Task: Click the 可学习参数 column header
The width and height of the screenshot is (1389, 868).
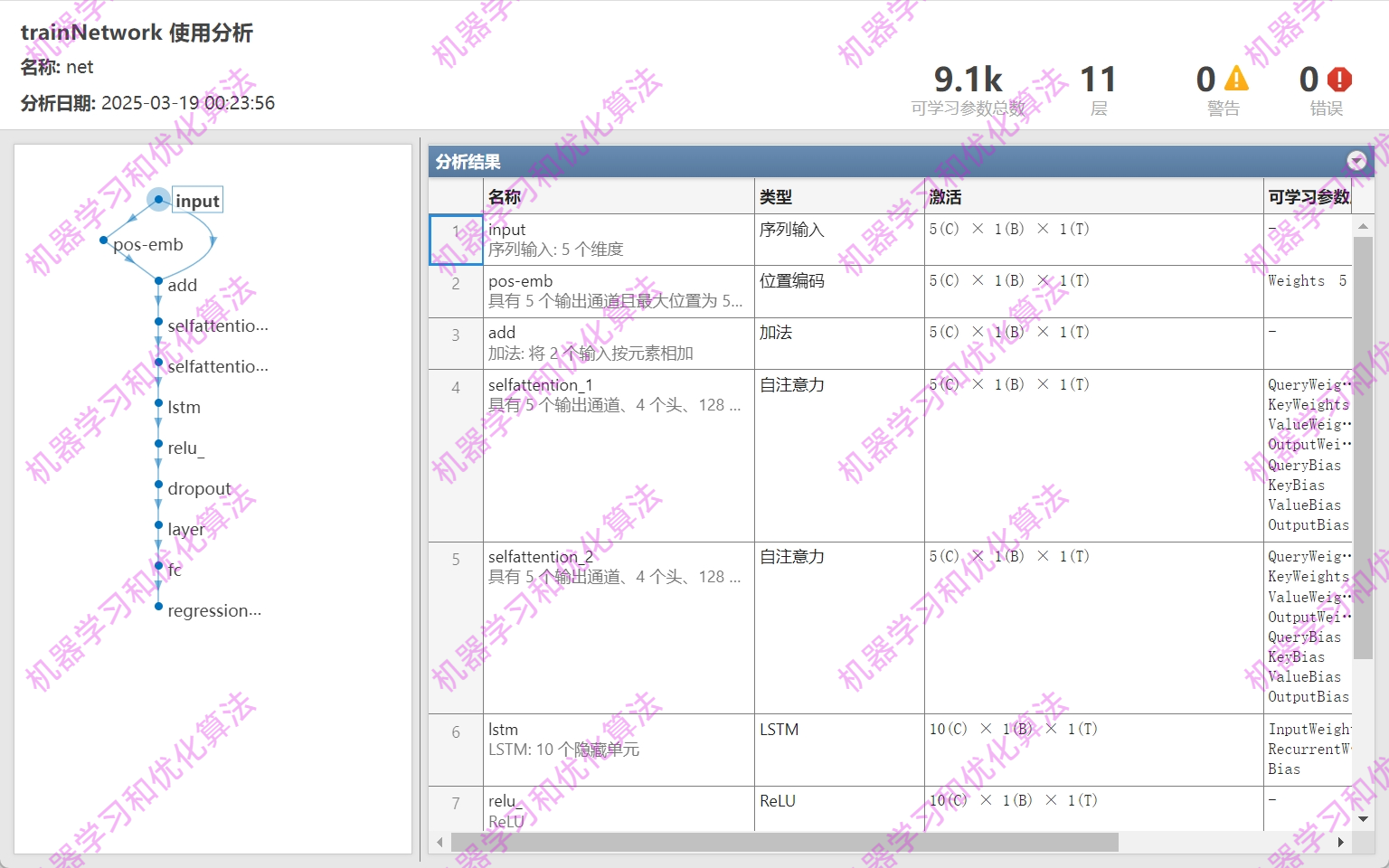Action: [x=1309, y=196]
